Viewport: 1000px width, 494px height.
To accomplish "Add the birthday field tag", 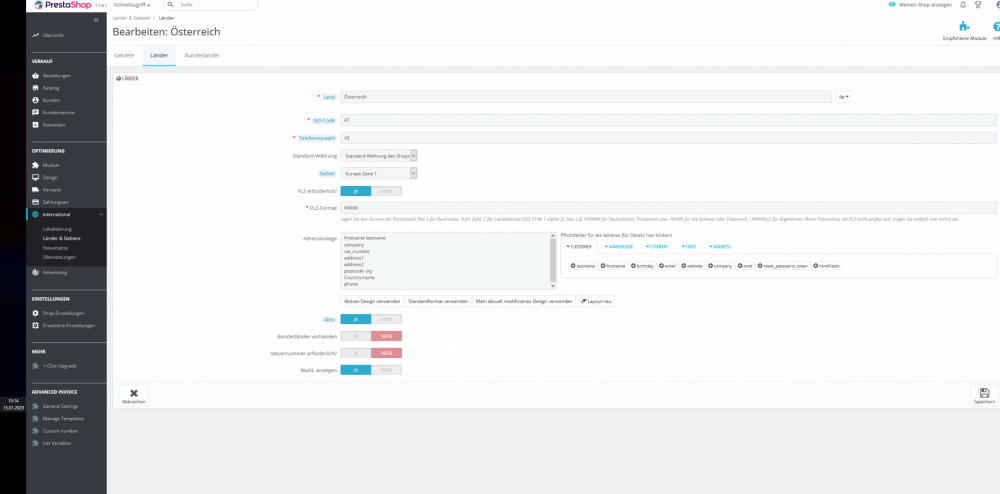I will 642,266.
